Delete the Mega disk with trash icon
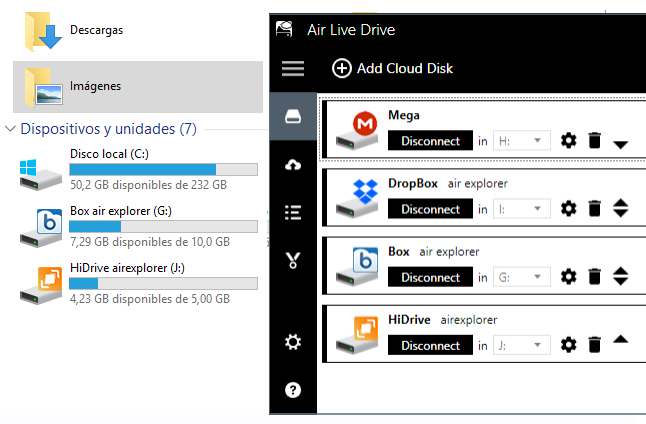 click(x=595, y=141)
